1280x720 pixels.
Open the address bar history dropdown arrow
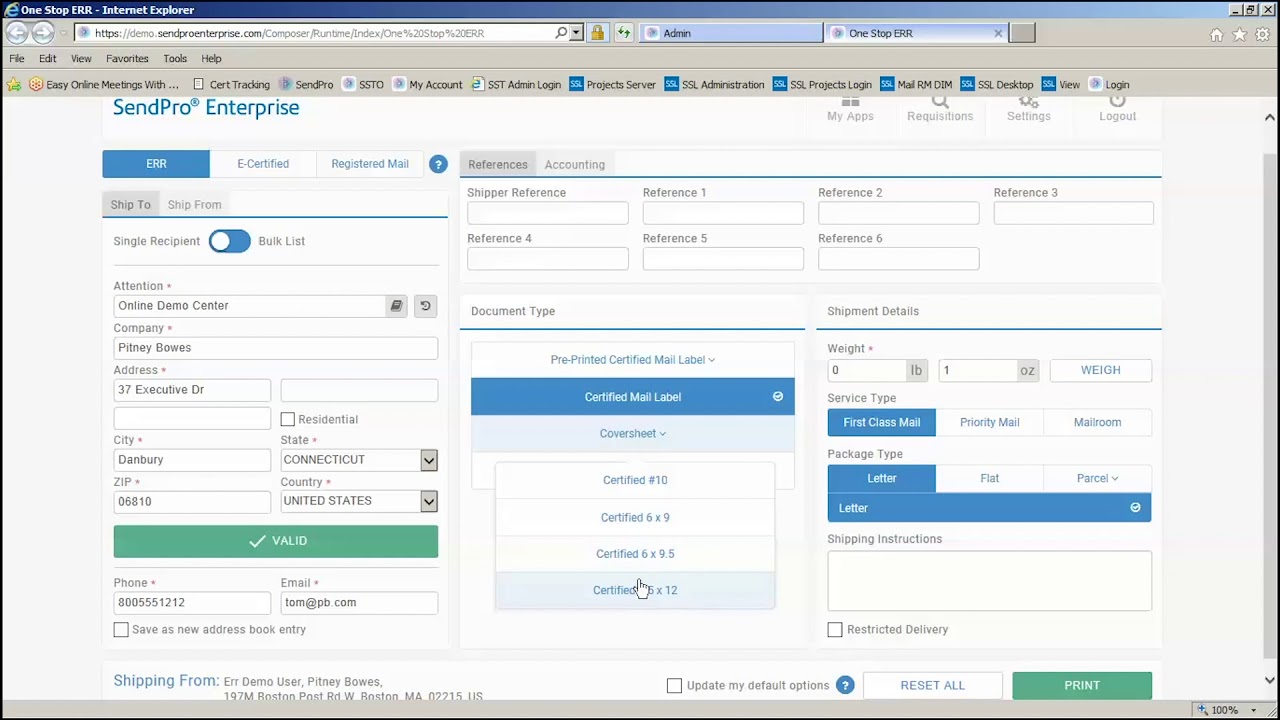coord(576,33)
